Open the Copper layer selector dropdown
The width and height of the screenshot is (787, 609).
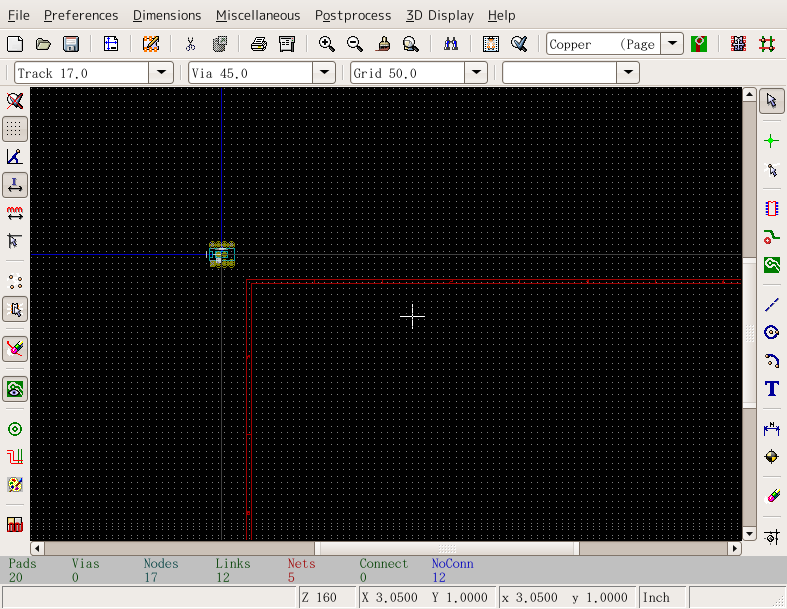coord(673,44)
